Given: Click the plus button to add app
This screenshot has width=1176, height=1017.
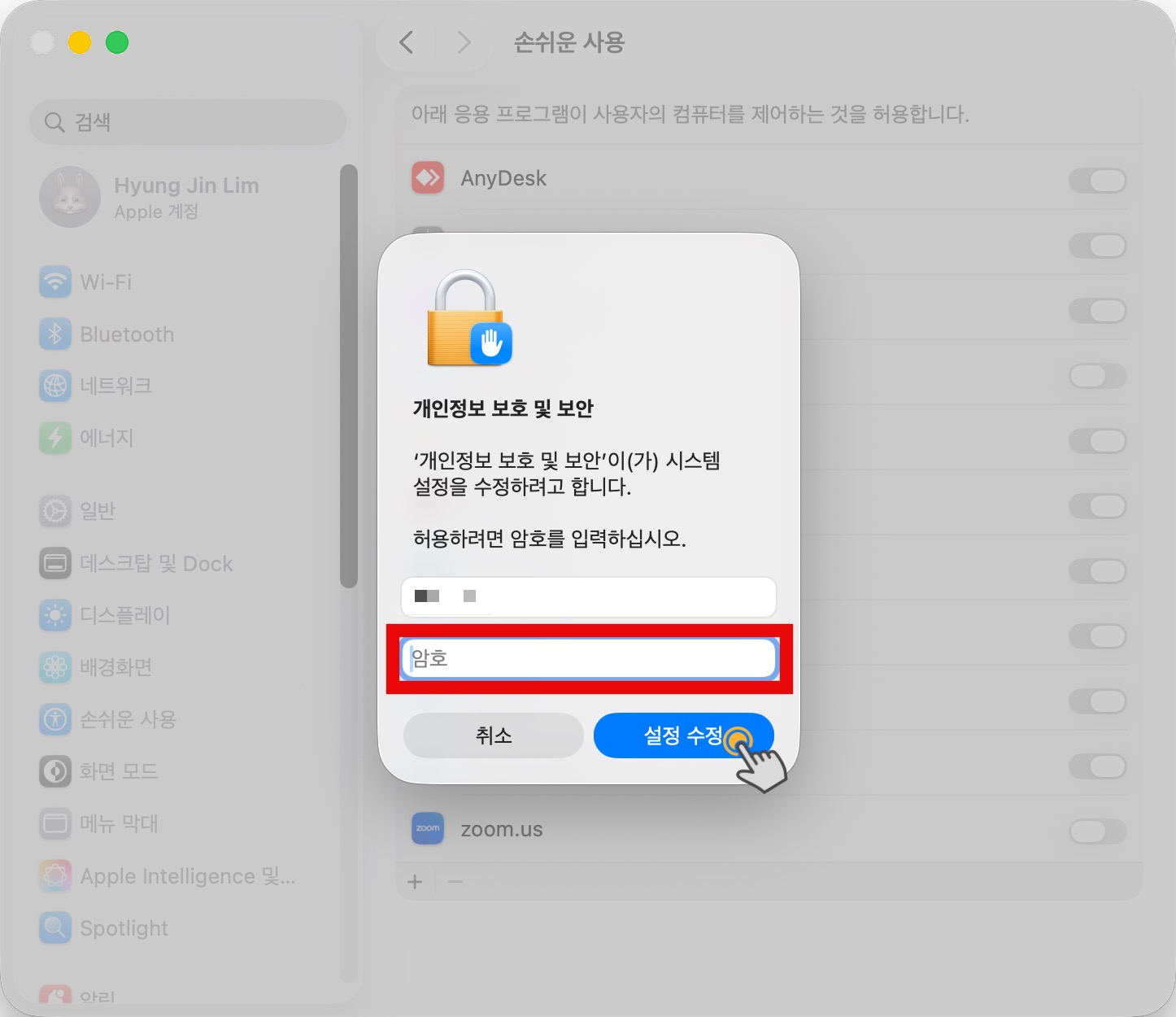Looking at the screenshot, I should pos(415,882).
